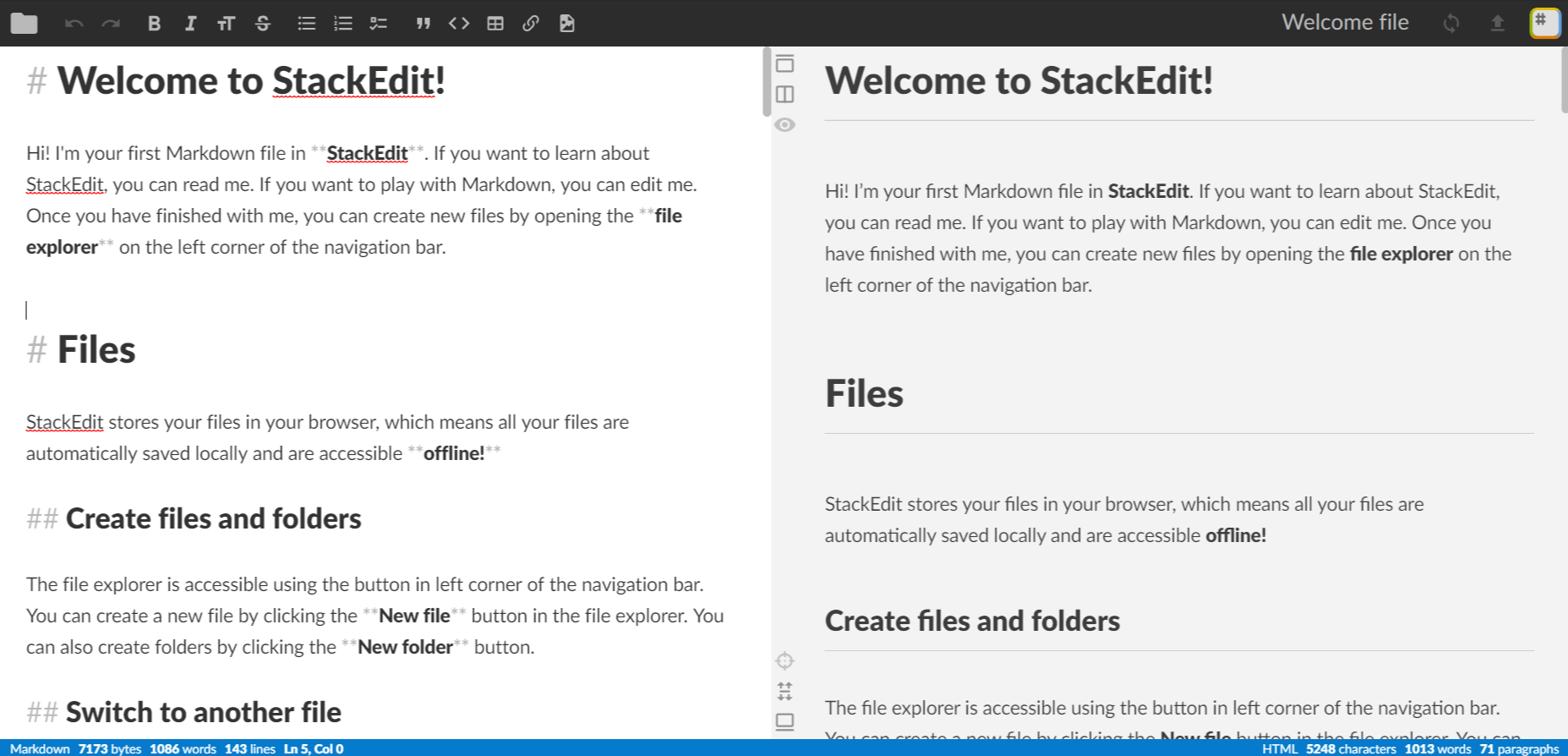The height and width of the screenshot is (756, 1568).
Task: Click bold "New folder" text in editor
Action: coord(405,647)
